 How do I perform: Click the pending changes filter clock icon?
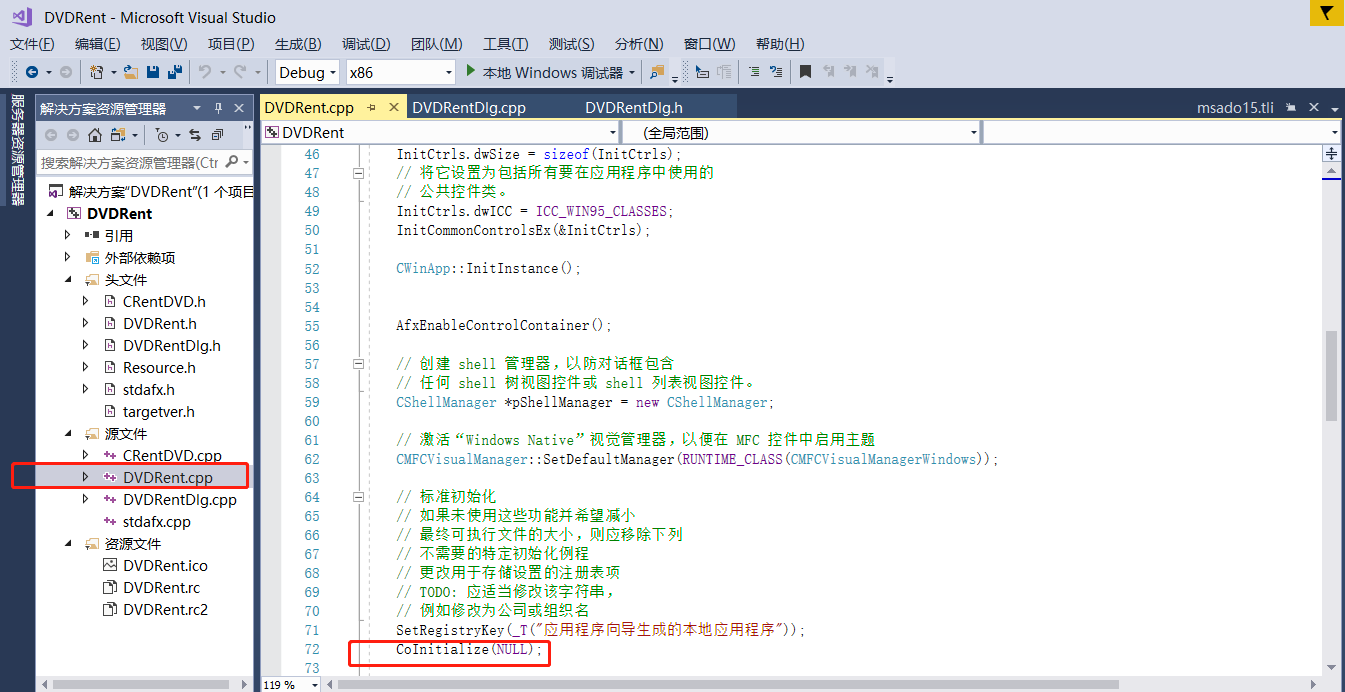[162, 135]
